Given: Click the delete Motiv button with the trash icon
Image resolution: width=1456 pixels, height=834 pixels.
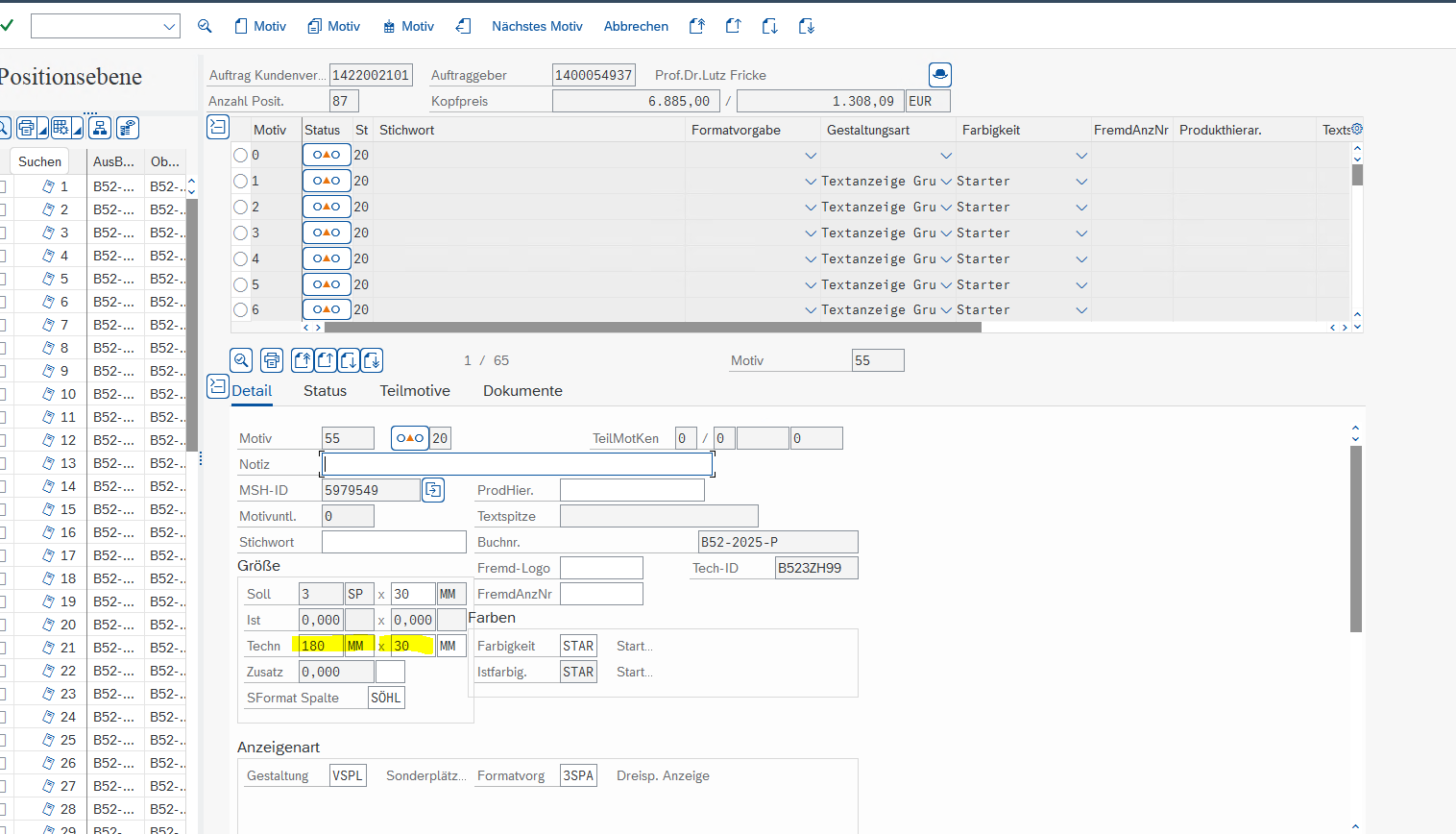Looking at the screenshot, I should tap(408, 26).
